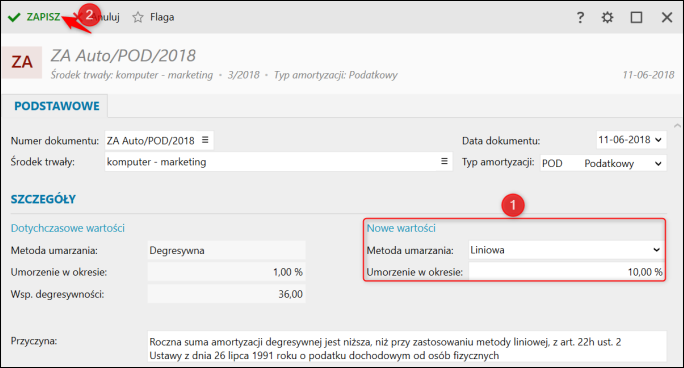Click the green ZAPISZ checkmark icon

click(x=14, y=17)
